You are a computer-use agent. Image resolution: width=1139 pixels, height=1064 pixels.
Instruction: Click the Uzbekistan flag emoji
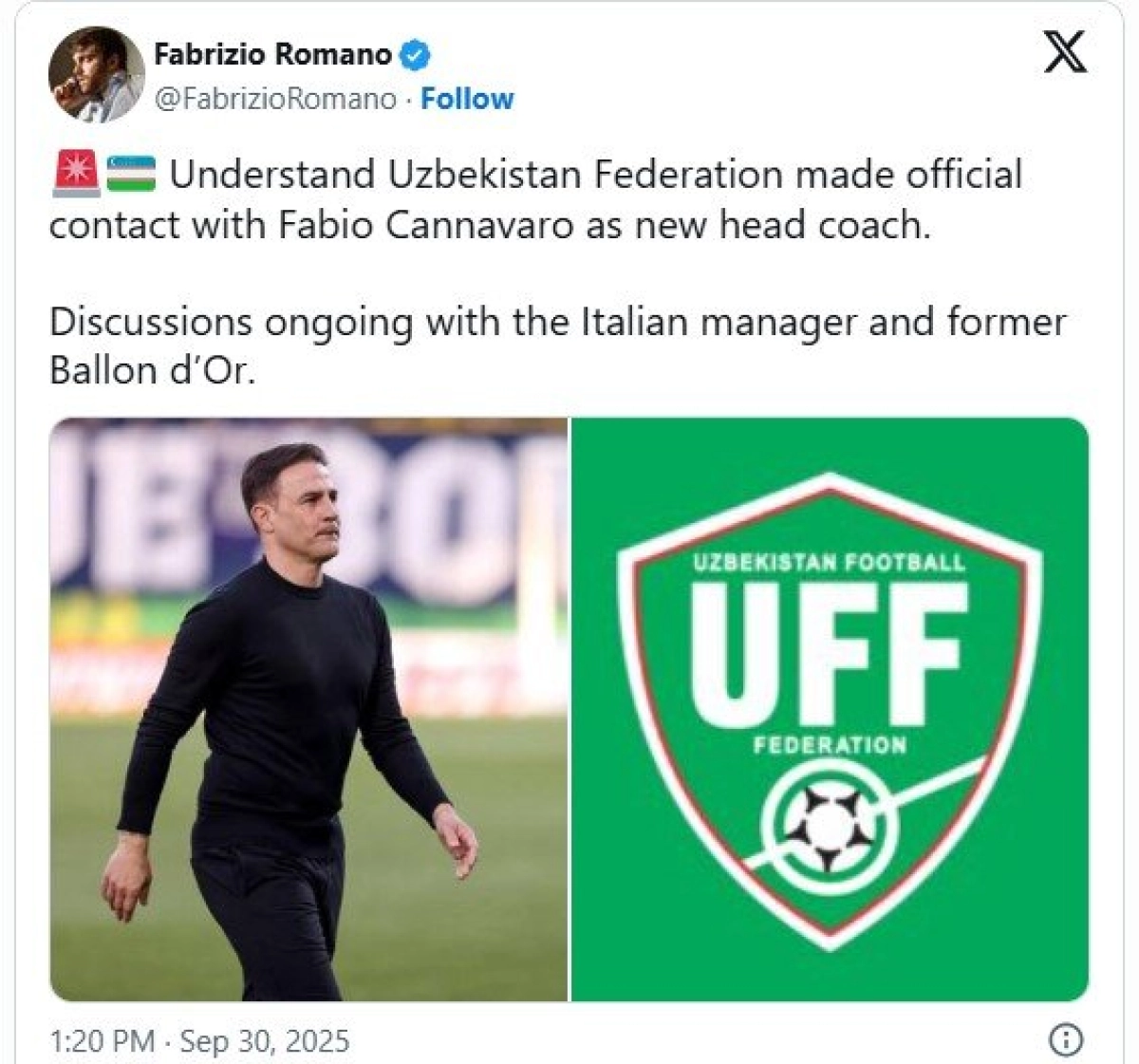coord(131,175)
